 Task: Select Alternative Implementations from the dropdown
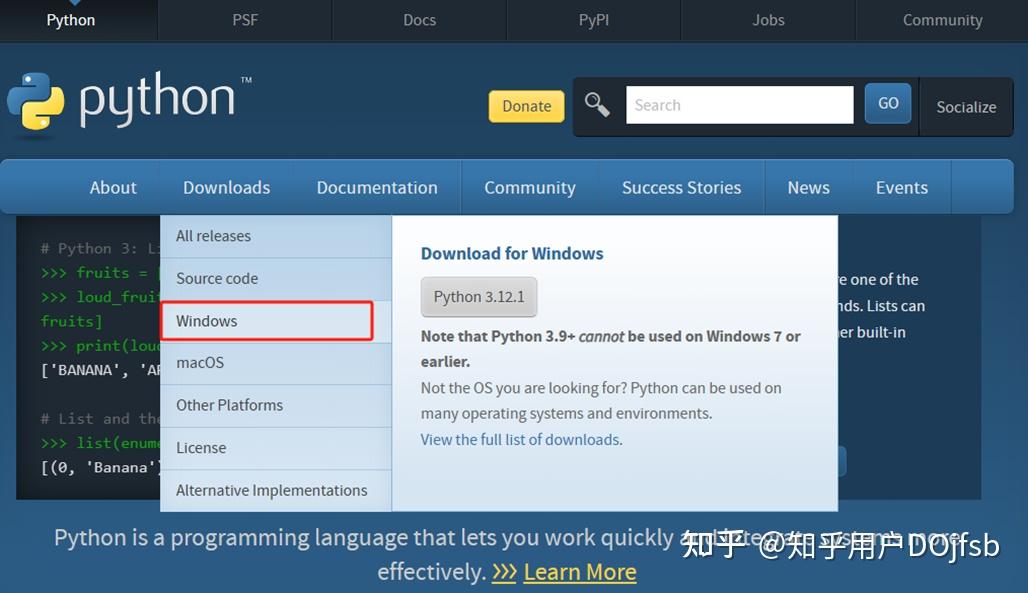(x=271, y=490)
